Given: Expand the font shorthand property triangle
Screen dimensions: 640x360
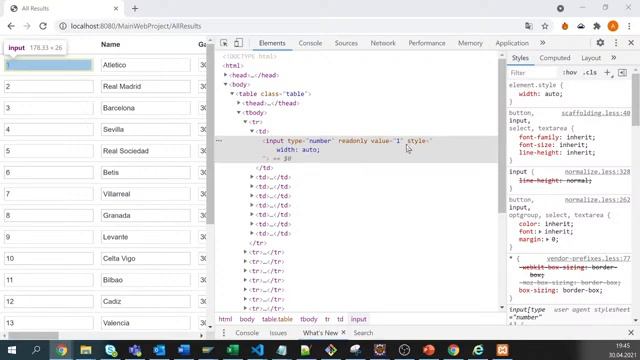Looking at the screenshot, I should click(540, 231).
